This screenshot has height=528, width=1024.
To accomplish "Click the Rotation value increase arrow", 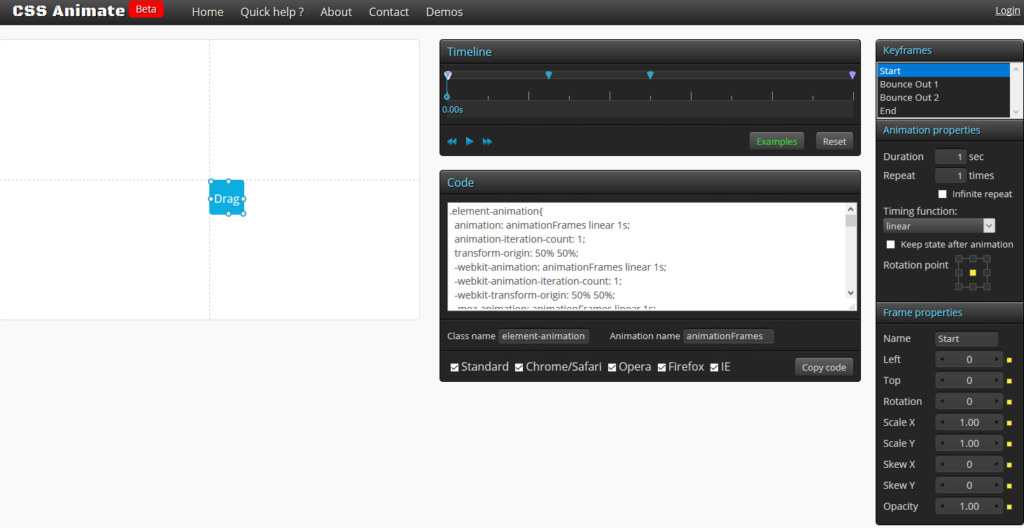I will click(x=996, y=402).
